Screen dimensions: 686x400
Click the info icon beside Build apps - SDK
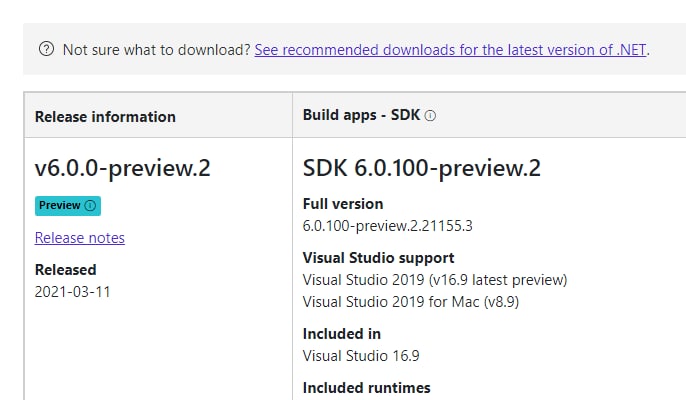click(x=430, y=116)
